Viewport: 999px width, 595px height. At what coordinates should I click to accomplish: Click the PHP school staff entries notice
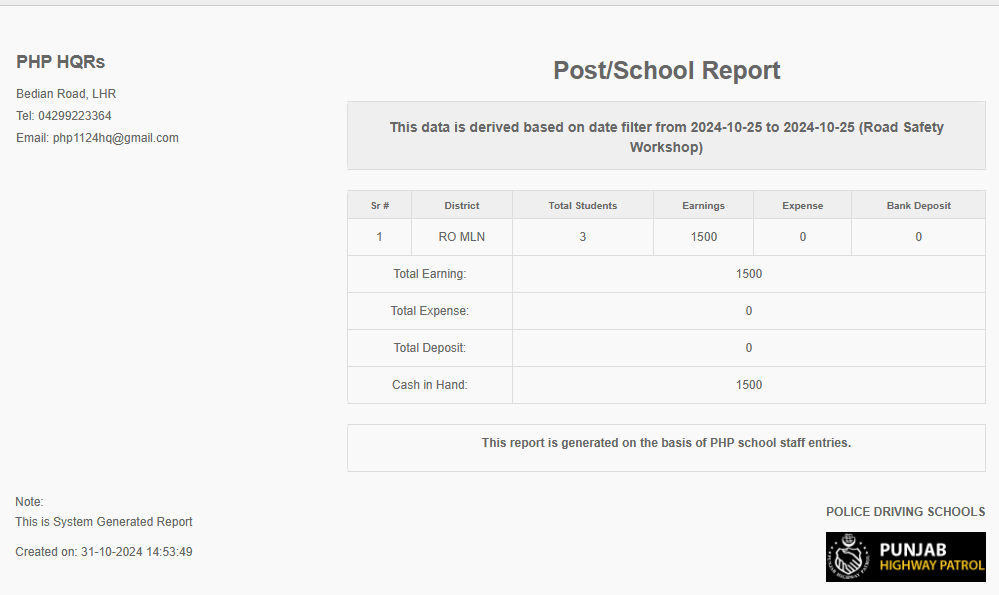[666, 443]
